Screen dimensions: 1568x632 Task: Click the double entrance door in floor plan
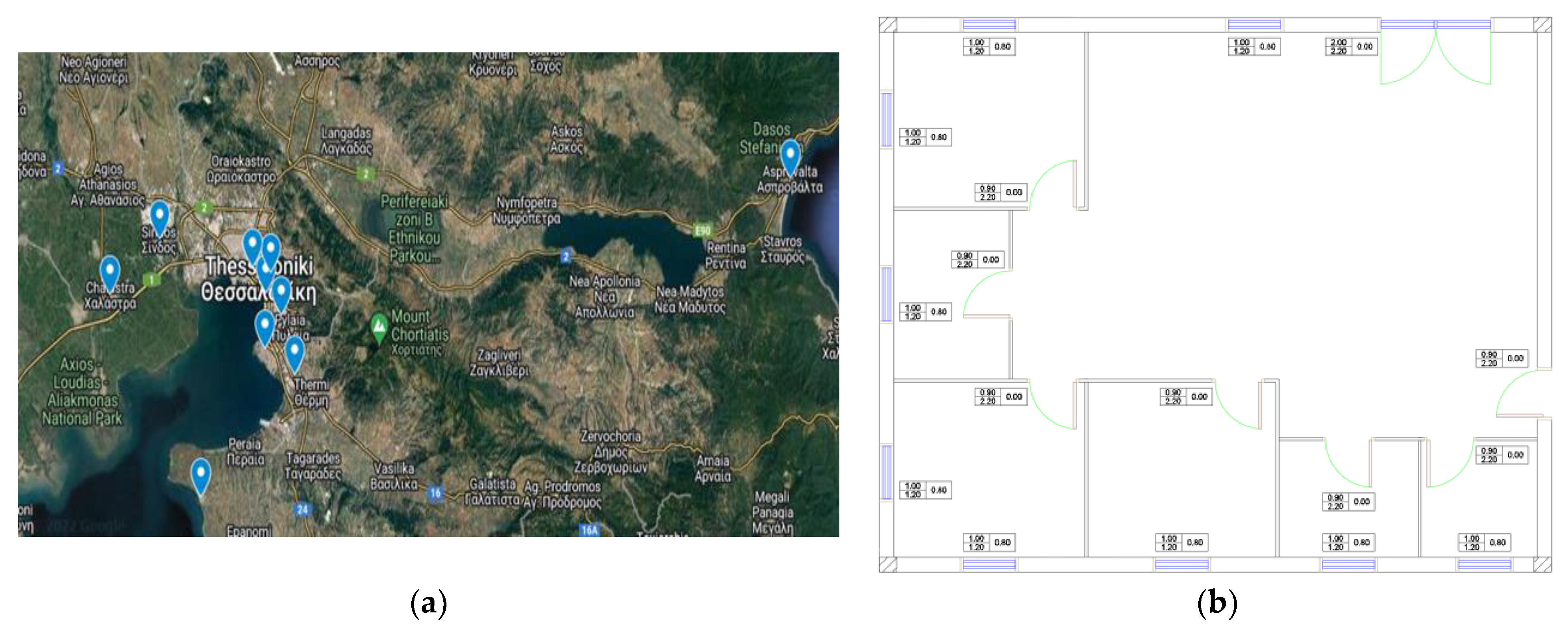click(x=1435, y=55)
